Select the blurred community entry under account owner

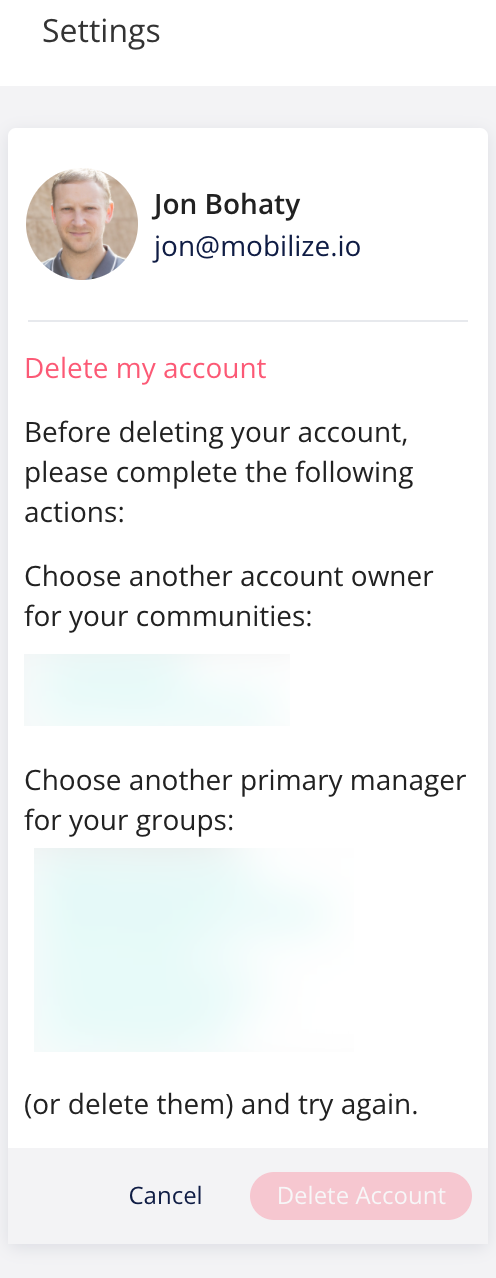click(157, 689)
